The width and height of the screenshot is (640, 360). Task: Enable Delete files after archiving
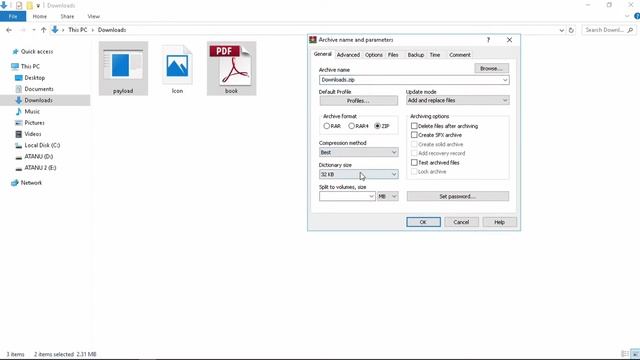414,126
